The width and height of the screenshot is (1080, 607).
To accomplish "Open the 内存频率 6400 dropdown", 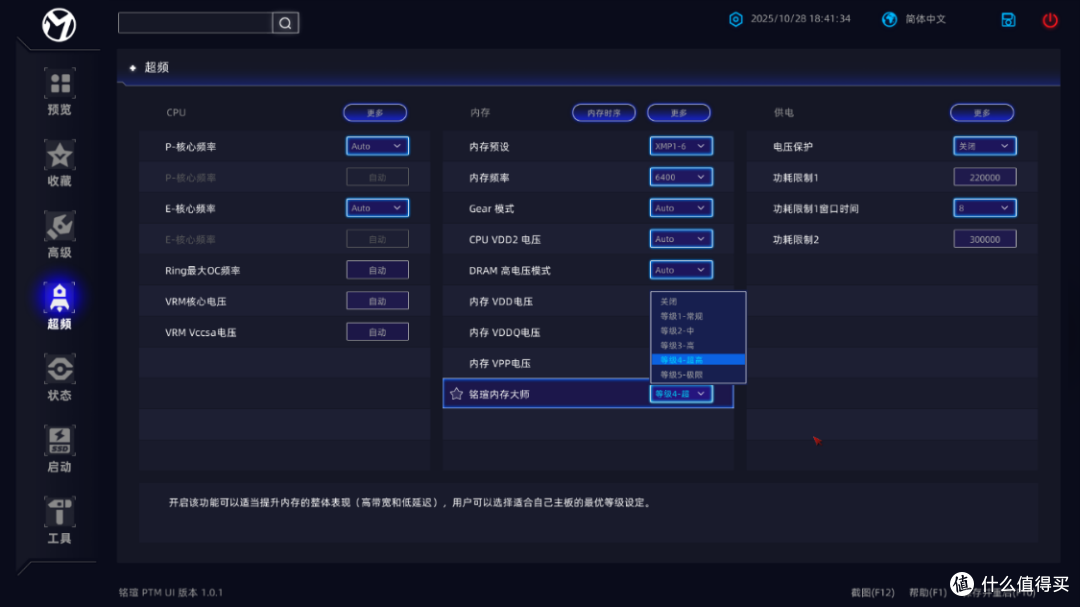I will [x=681, y=177].
